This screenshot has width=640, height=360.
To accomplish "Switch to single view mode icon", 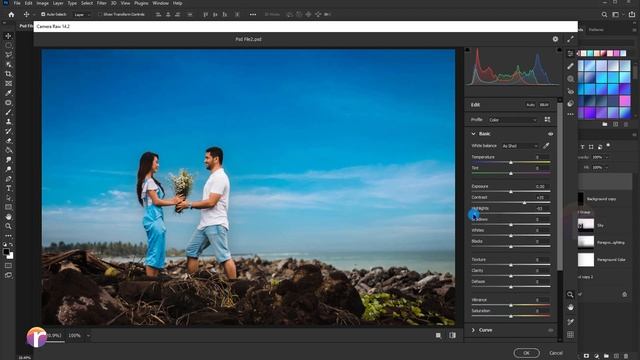I will 438,336.
